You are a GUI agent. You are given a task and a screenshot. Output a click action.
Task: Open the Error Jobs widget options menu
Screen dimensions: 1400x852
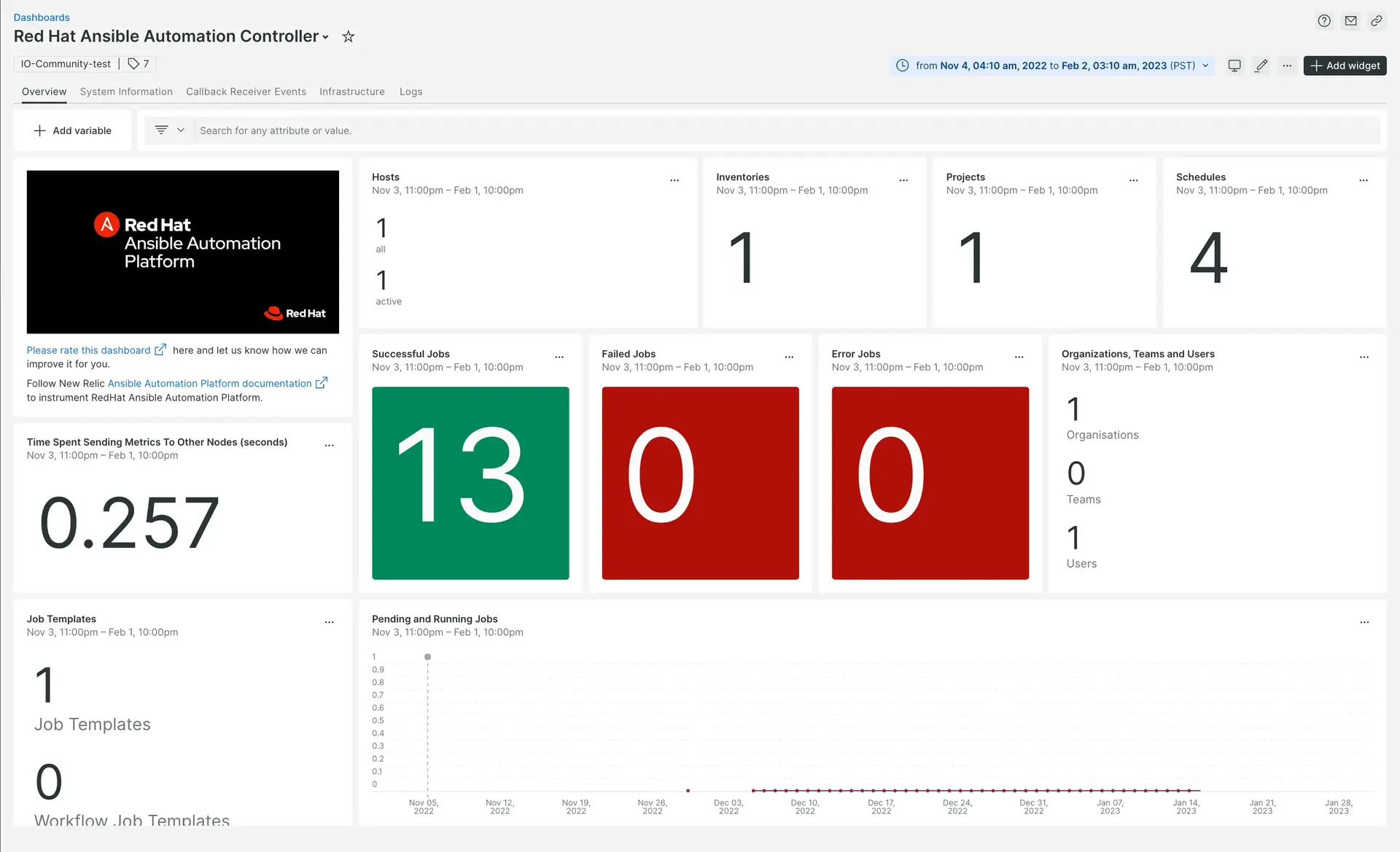click(x=1020, y=356)
